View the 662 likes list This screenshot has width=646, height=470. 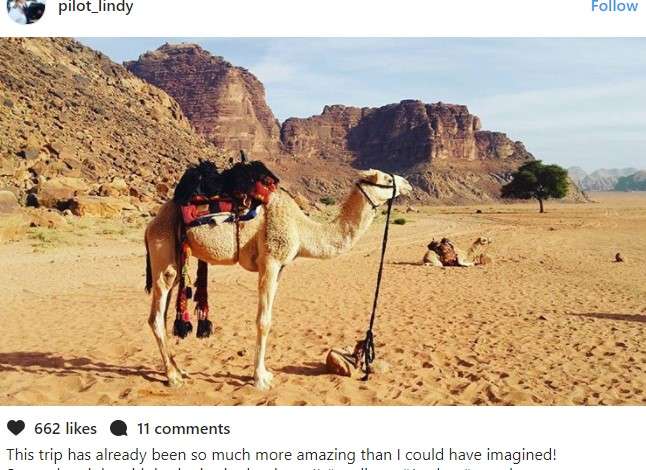[x=65, y=429]
